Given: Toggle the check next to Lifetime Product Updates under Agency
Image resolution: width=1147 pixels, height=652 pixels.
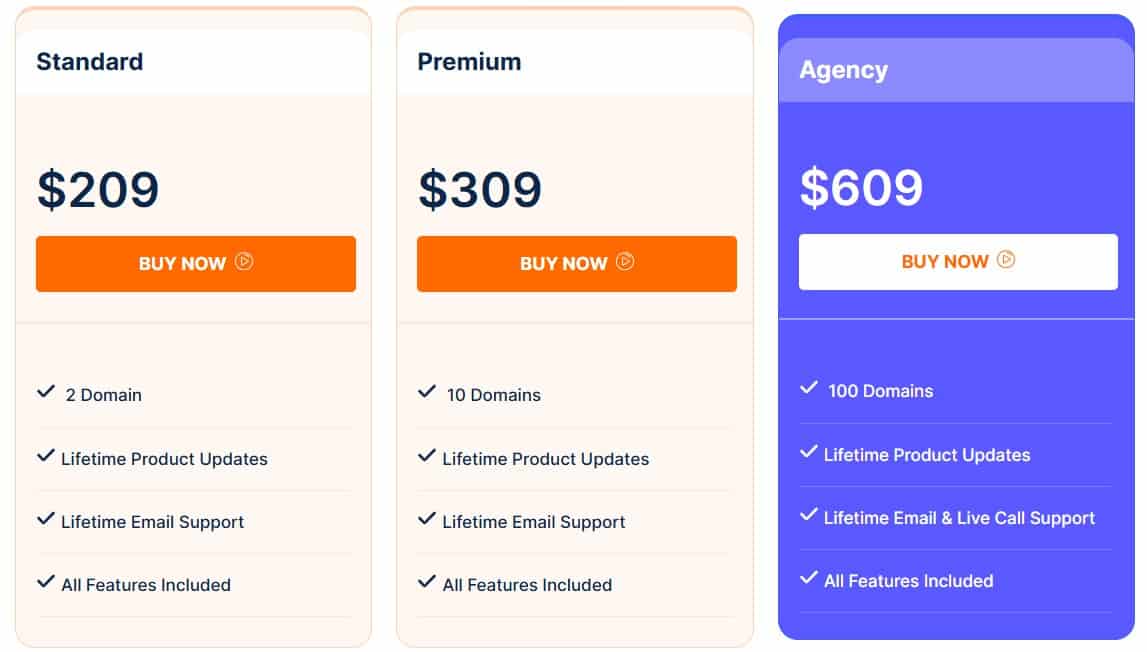Looking at the screenshot, I should click(808, 451).
